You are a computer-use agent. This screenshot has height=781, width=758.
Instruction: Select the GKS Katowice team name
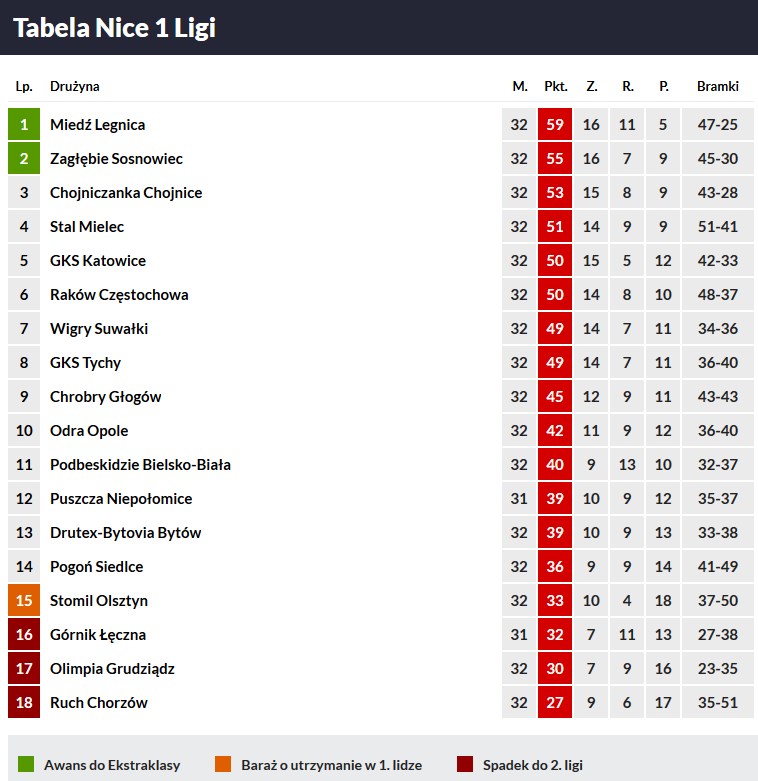[98, 261]
